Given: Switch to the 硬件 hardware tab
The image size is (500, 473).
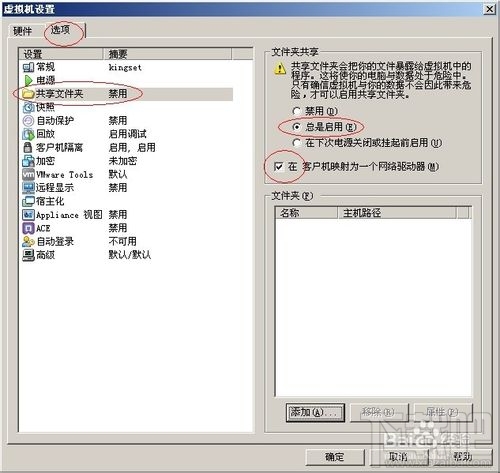Looking at the screenshot, I should click(x=23, y=31).
